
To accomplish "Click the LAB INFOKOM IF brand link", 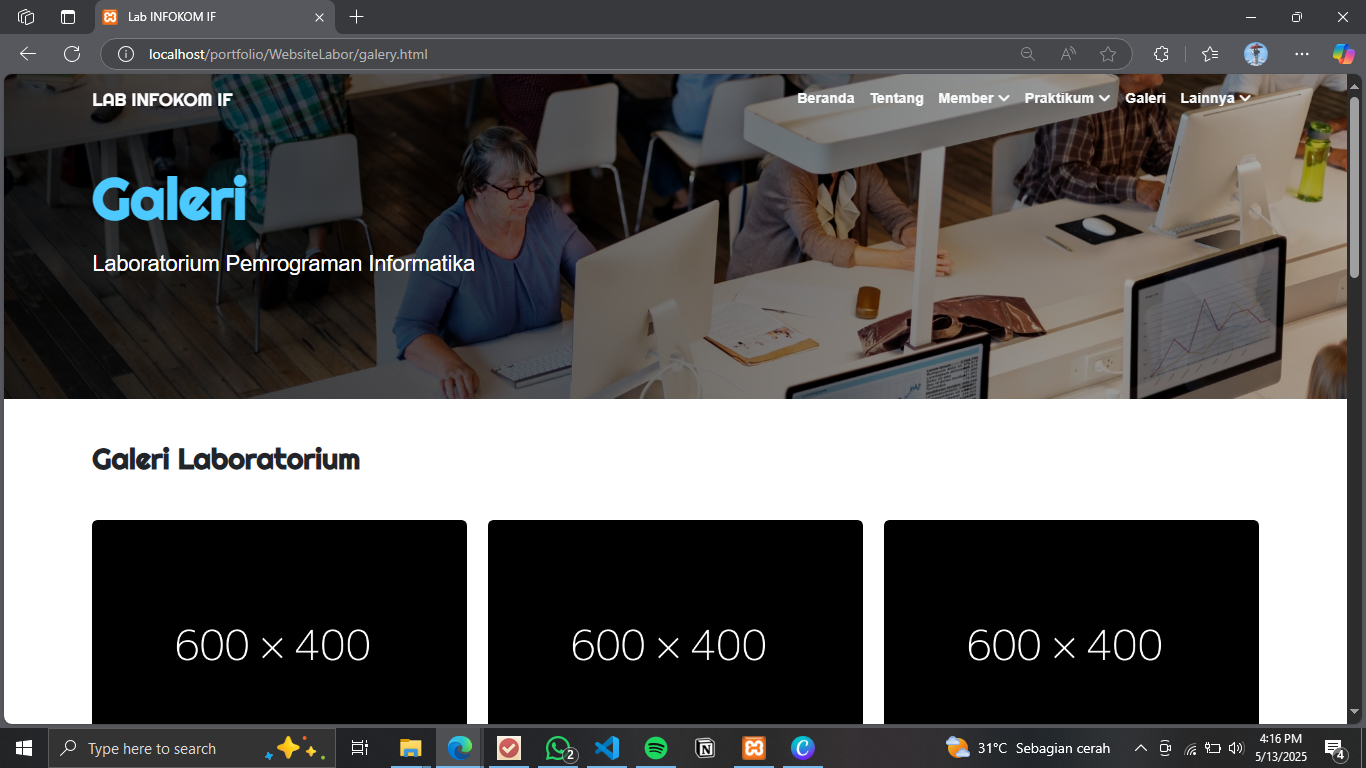I will tap(162, 99).
